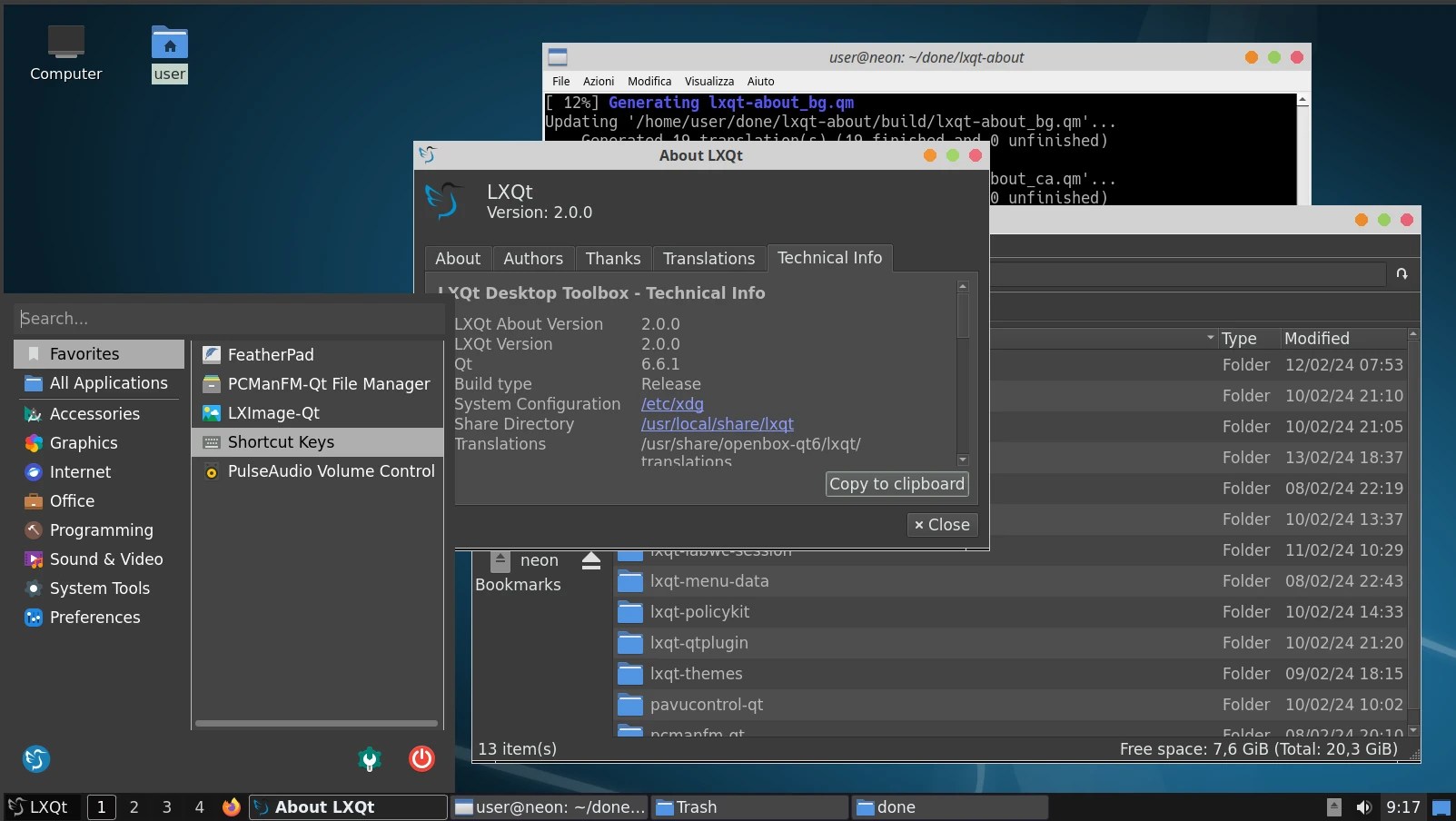Click the speaker volume icon in the tray
1456x821 pixels.
[x=1362, y=806]
